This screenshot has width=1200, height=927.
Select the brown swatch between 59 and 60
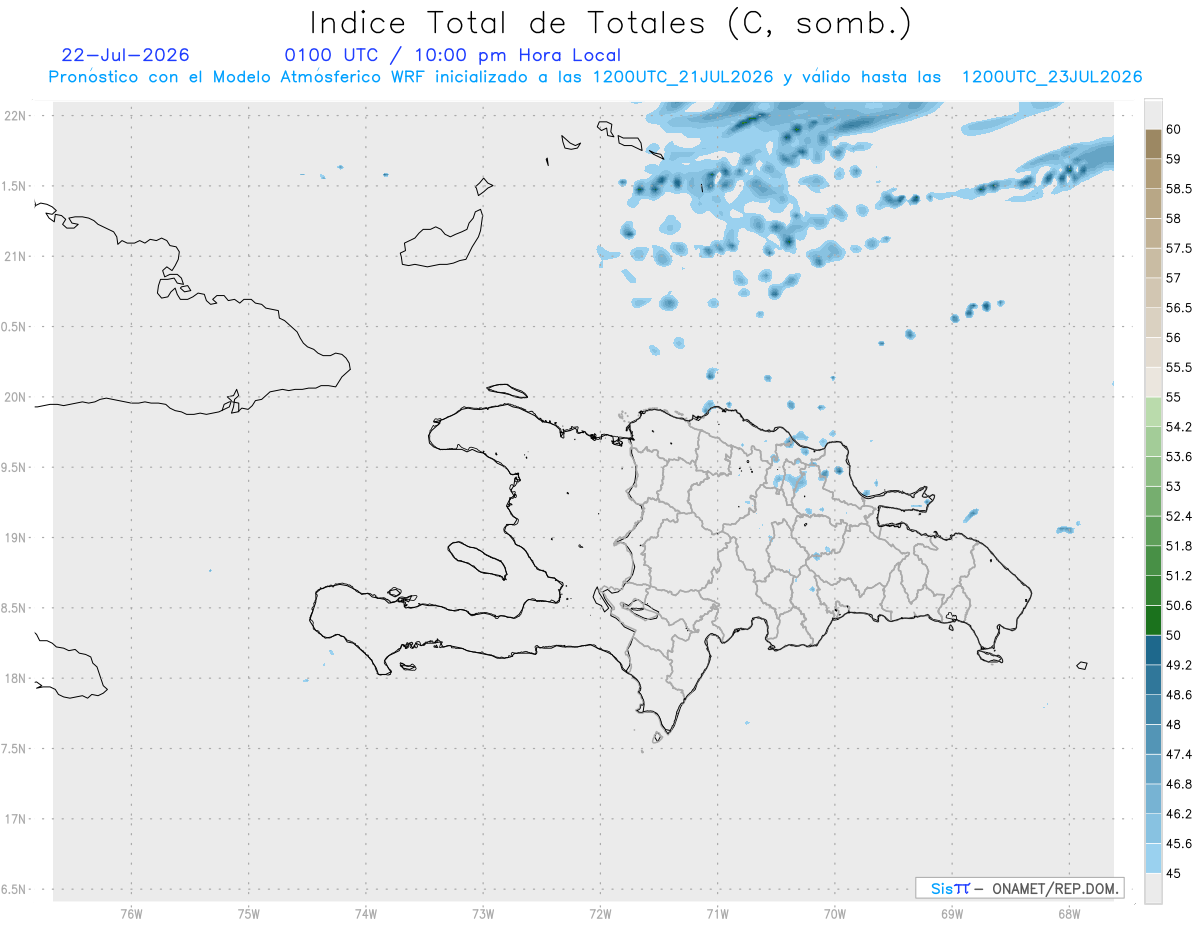[1153, 144]
